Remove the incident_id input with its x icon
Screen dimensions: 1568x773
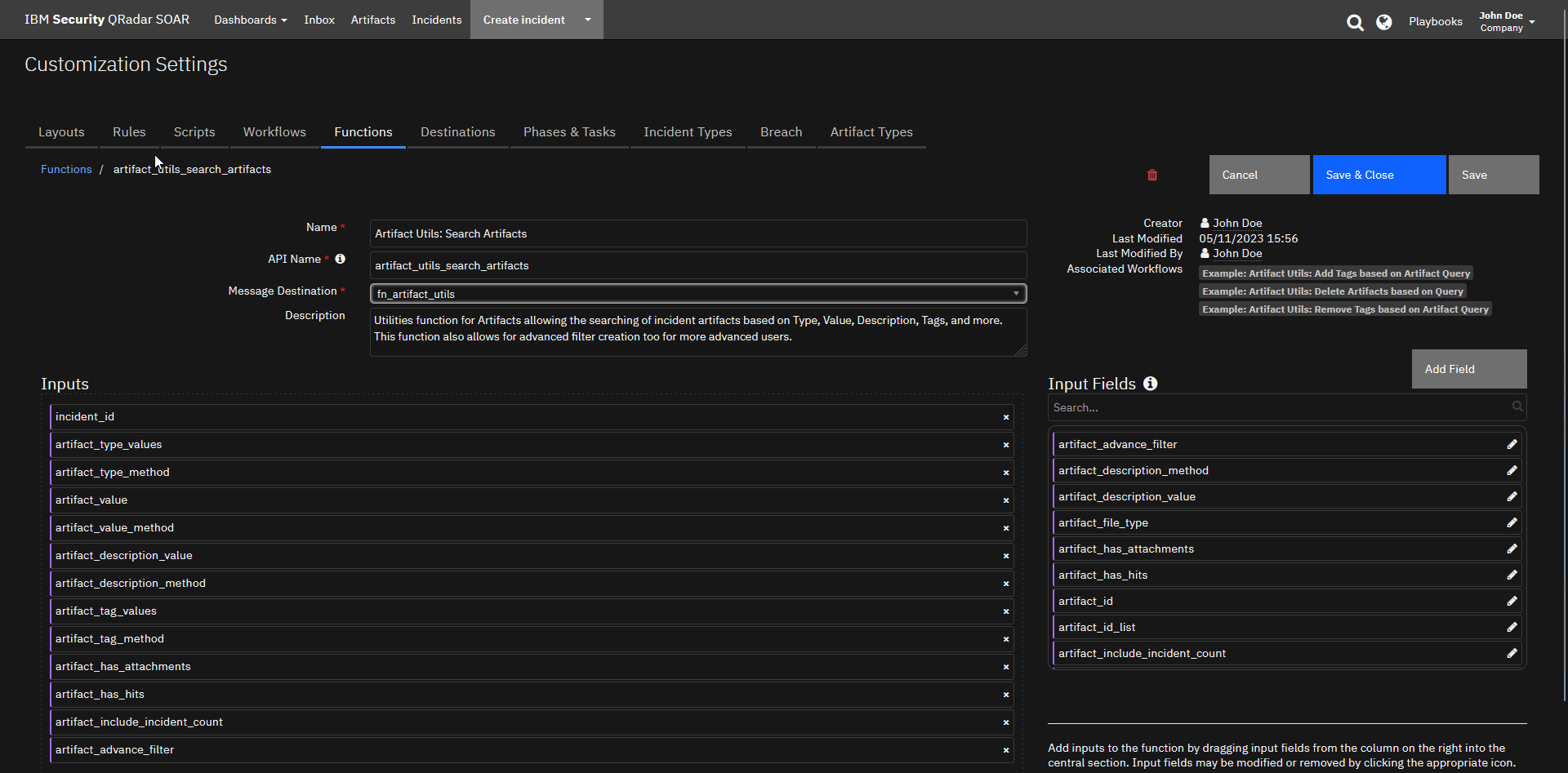coord(1005,417)
